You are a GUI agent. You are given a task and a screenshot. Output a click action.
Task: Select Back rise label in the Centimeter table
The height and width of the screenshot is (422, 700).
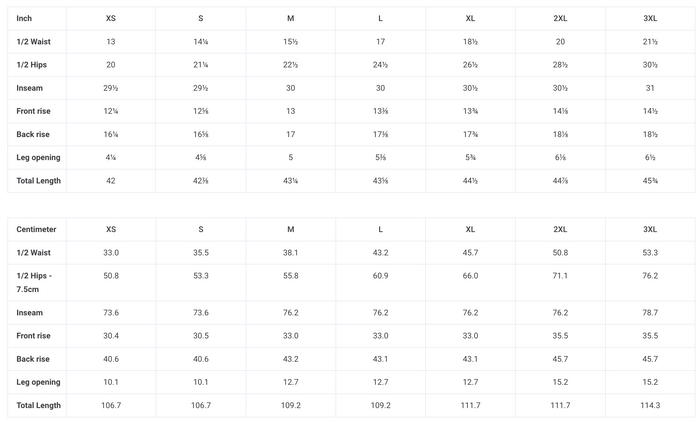[35, 359]
